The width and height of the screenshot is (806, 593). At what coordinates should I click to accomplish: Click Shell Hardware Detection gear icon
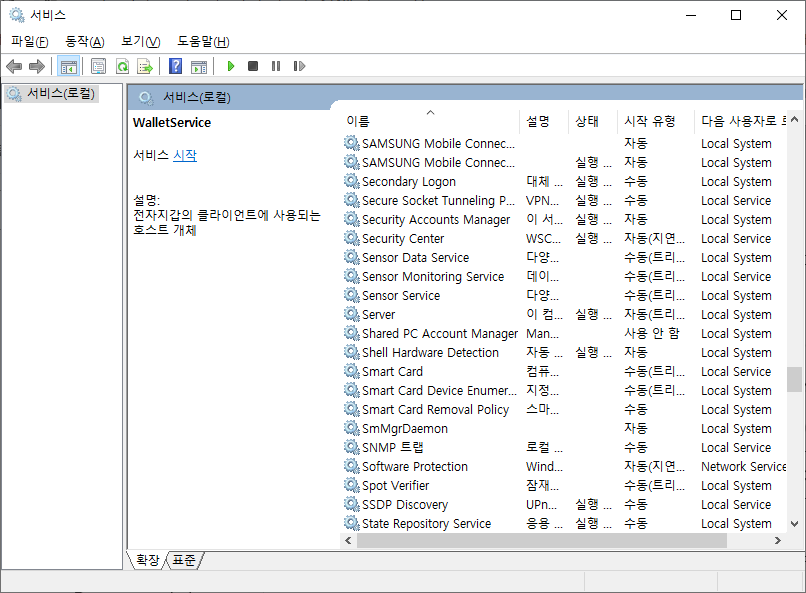click(x=352, y=352)
